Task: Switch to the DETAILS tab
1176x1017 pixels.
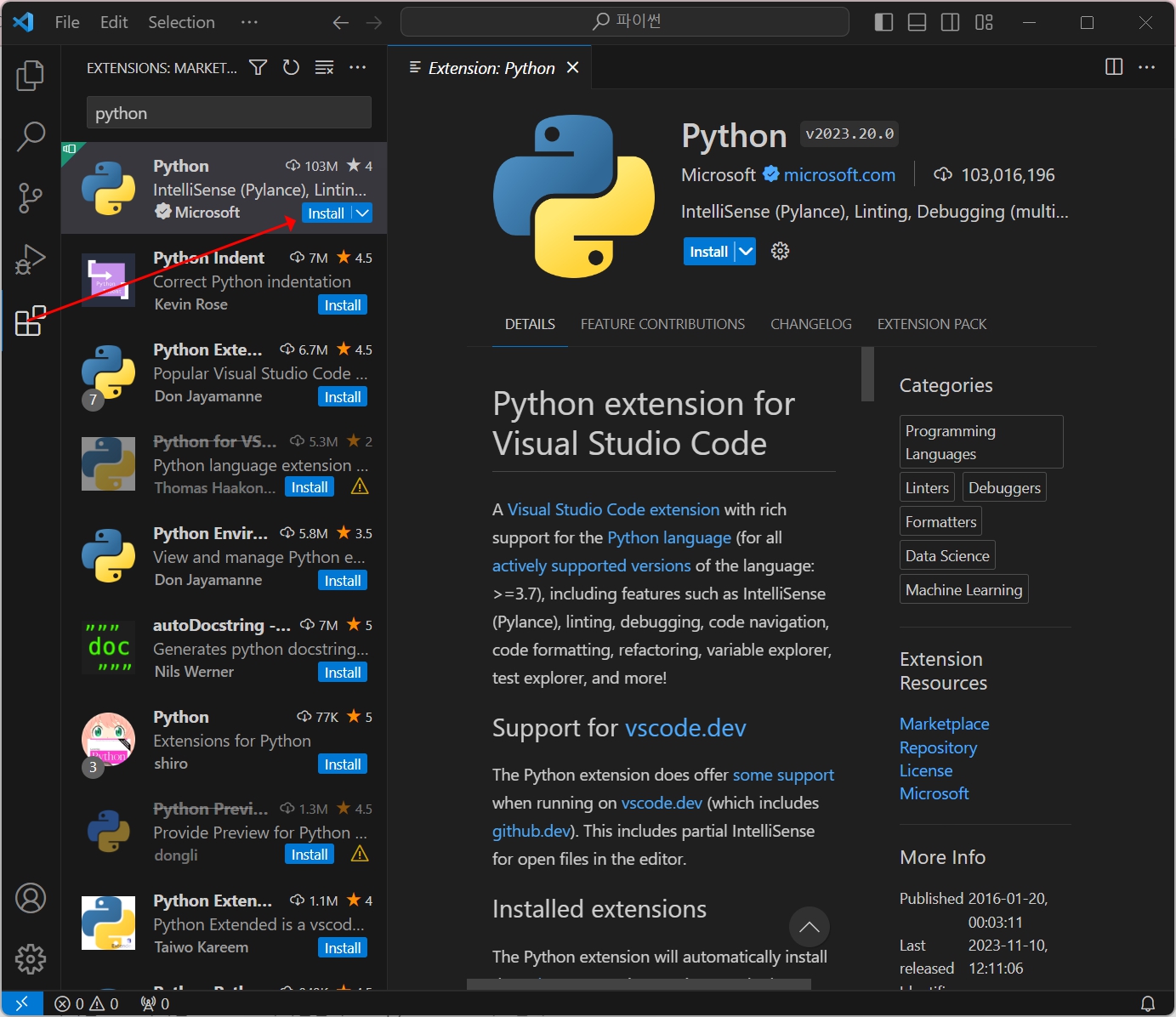Action: point(530,324)
